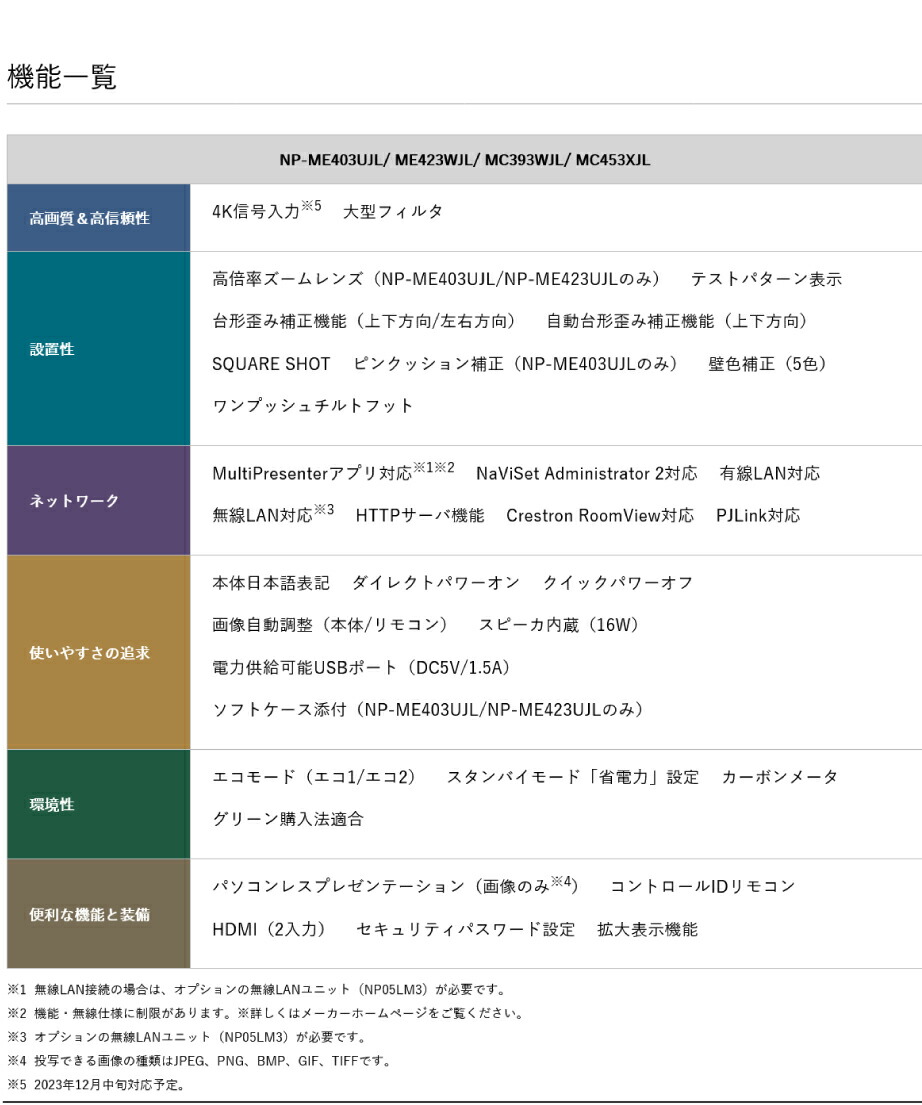Click 本体日本語表記 entry
922x1105 pixels.
(x=271, y=583)
